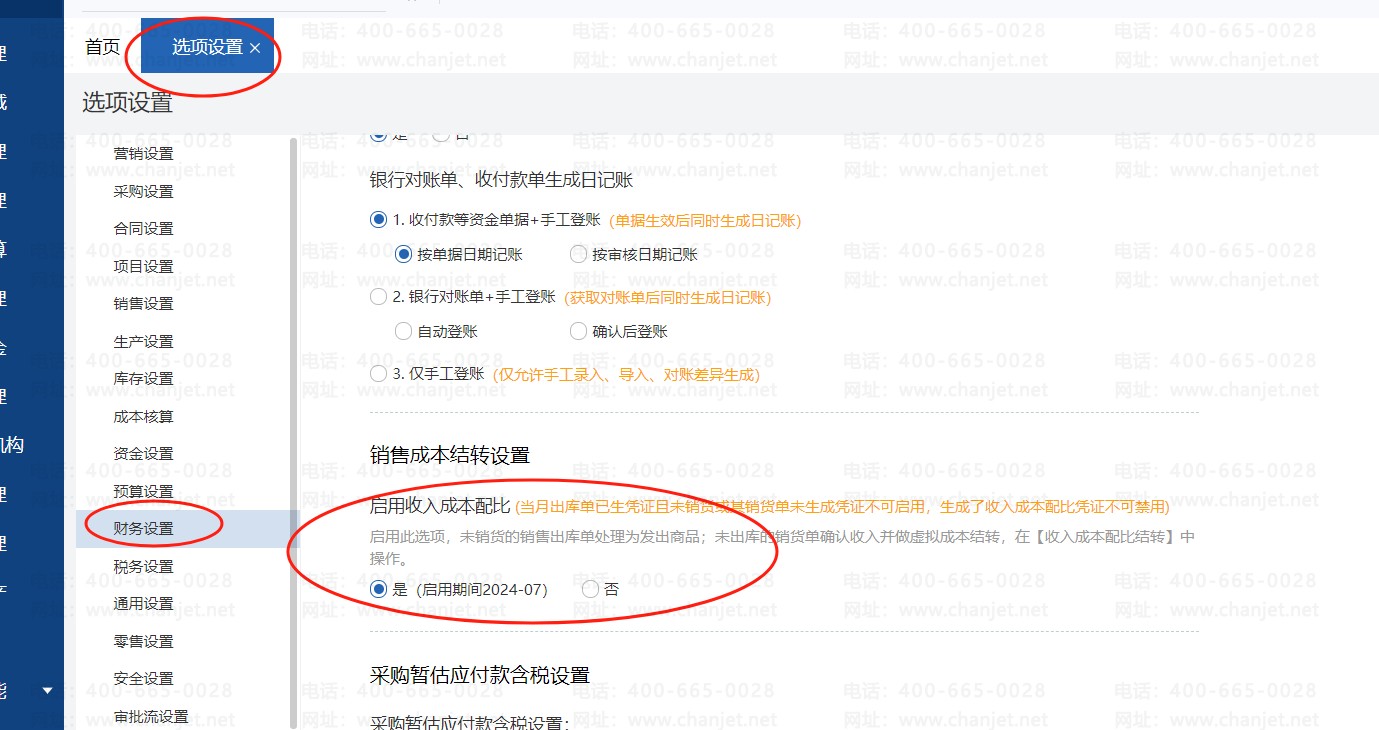Open 资金设置 in the settings list
The height and width of the screenshot is (730, 1379).
coord(144,453)
